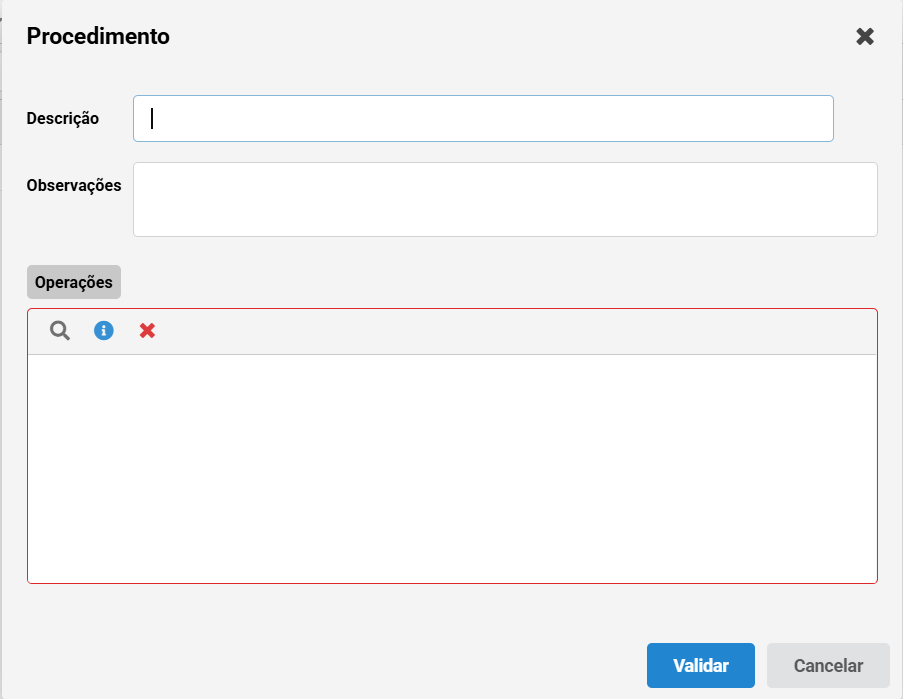Click the empty operations list area

452,469
